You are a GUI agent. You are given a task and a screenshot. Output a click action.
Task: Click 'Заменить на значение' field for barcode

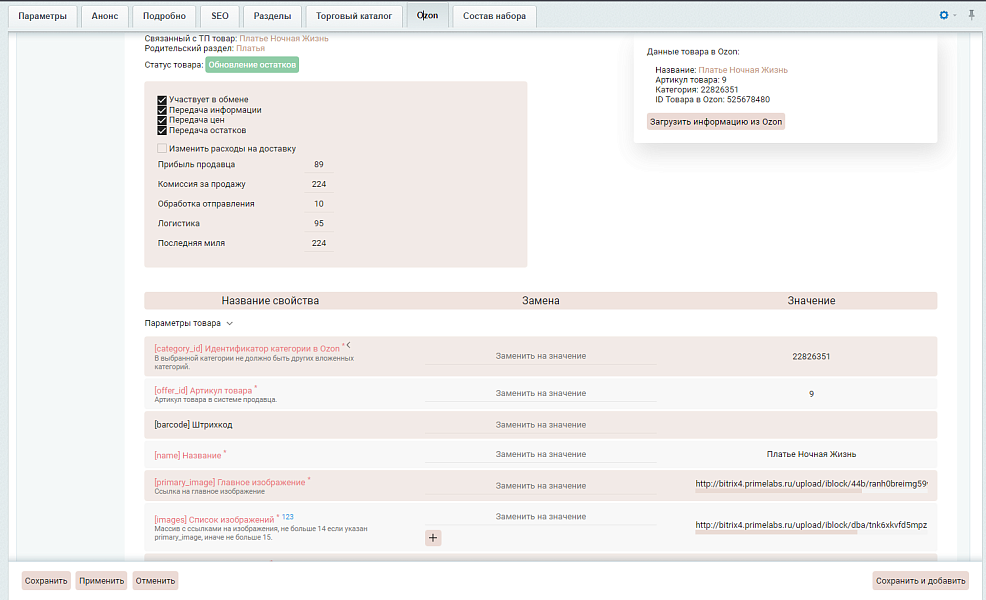click(540, 425)
